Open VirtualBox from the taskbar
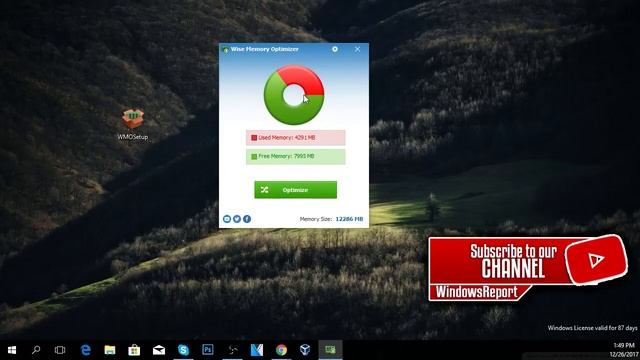Image resolution: width=640 pixels, height=360 pixels. [x=305, y=350]
